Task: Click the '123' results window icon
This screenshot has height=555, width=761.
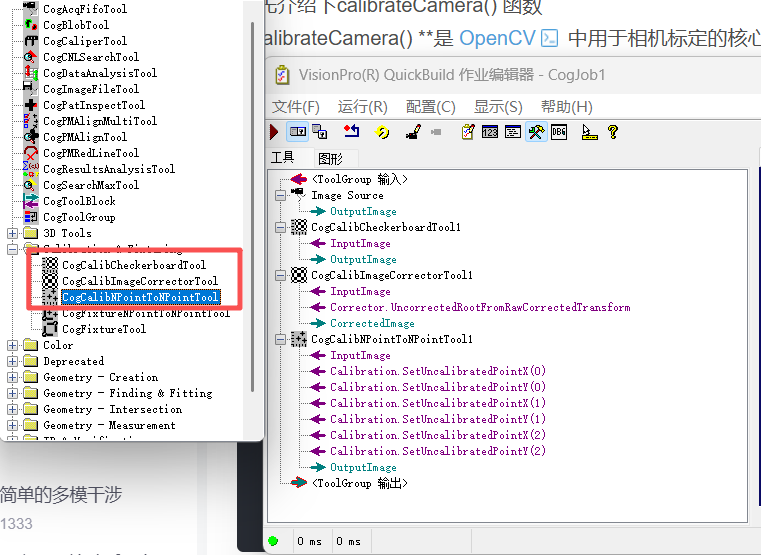Action: click(x=490, y=132)
